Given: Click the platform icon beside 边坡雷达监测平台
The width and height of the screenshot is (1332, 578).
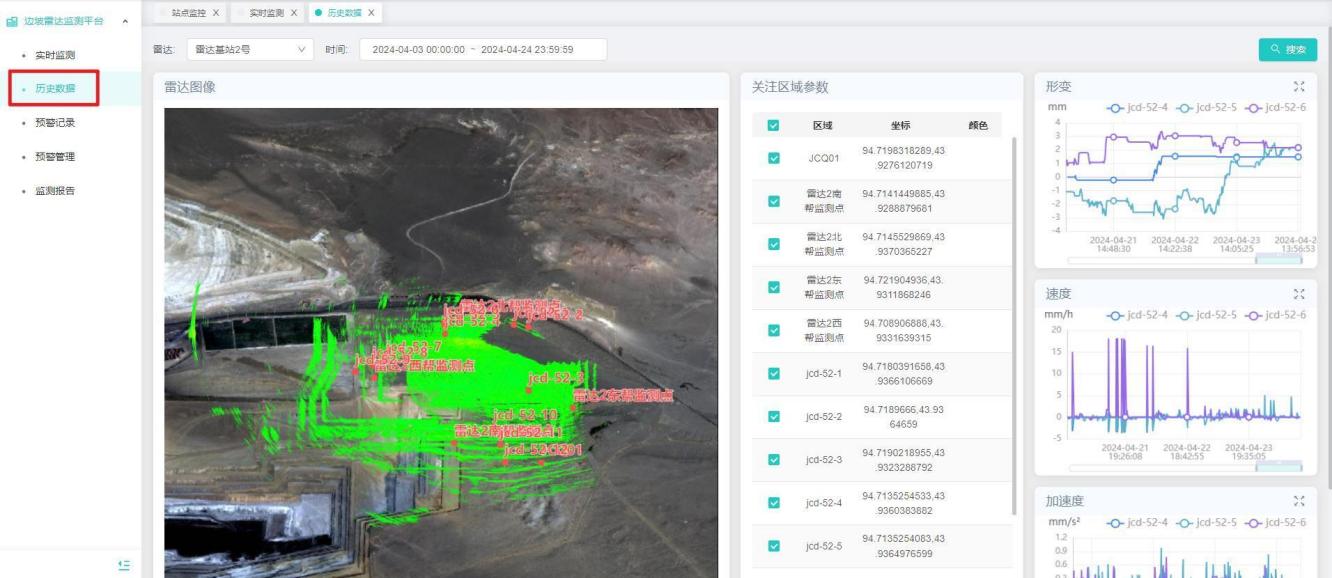Looking at the screenshot, I should click(11, 21).
